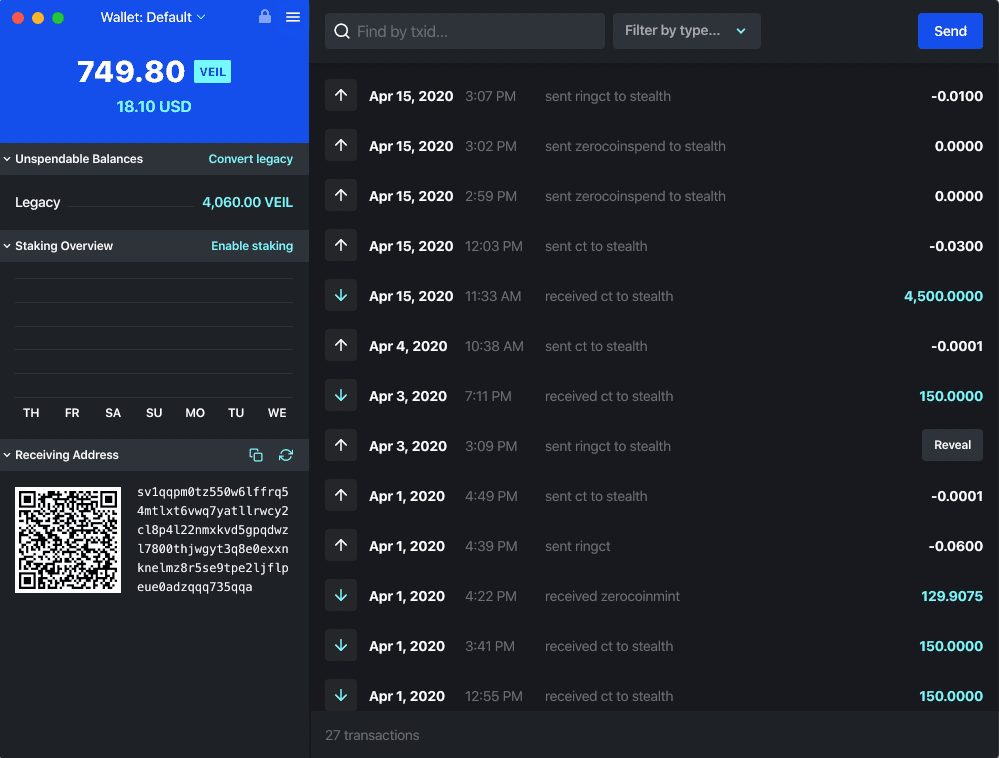
Task: Click the 'sent ringct' description at 4:39 PM
Action: point(577,546)
